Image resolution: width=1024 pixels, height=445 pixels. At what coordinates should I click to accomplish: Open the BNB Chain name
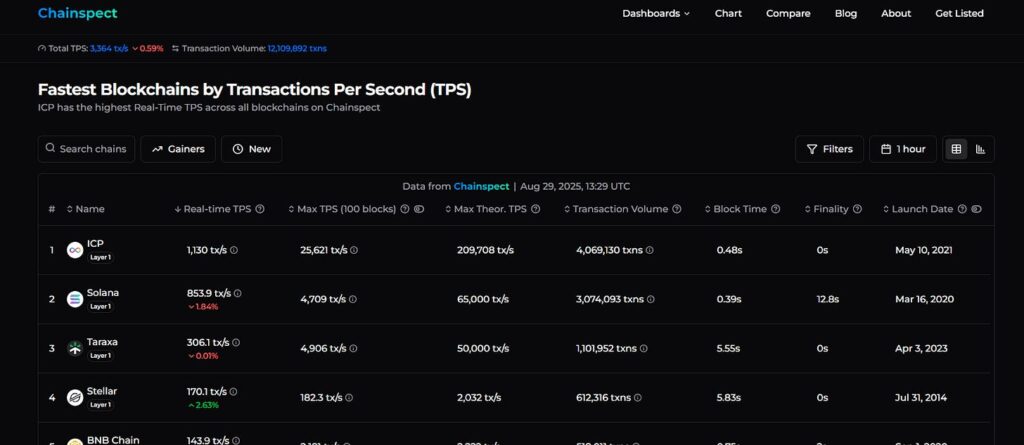tap(113, 440)
